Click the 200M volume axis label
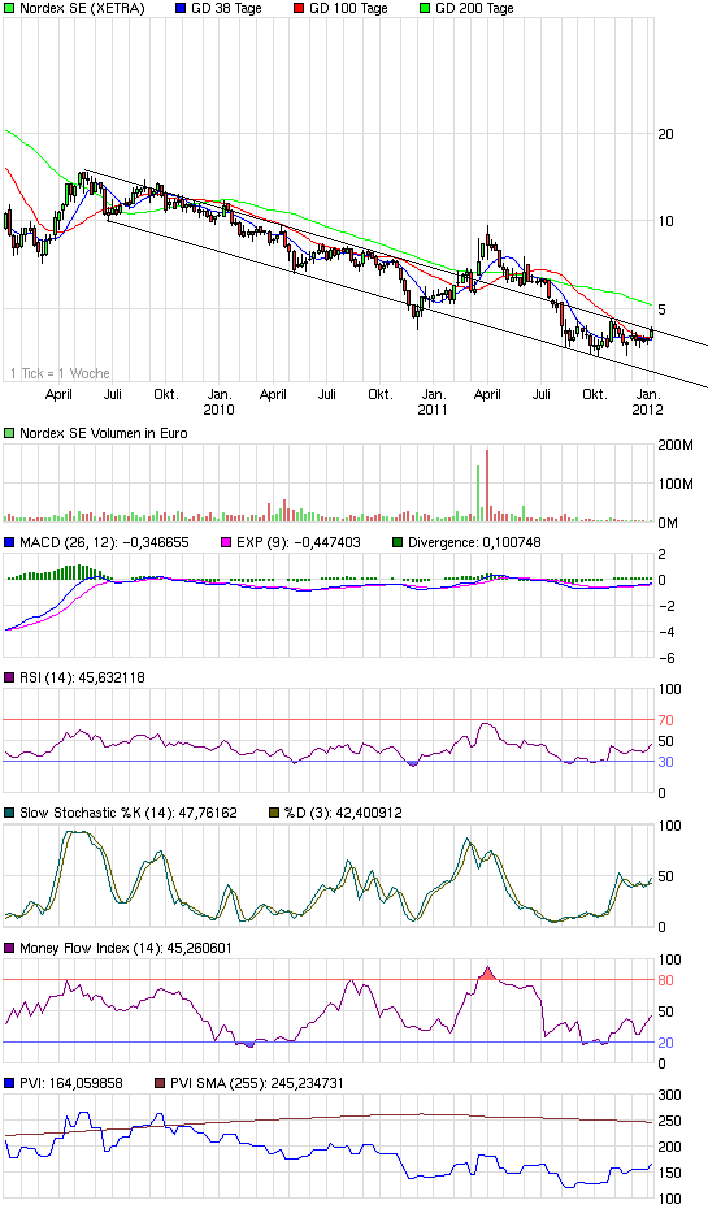Viewport: 708px width, 1209px height. (676, 445)
